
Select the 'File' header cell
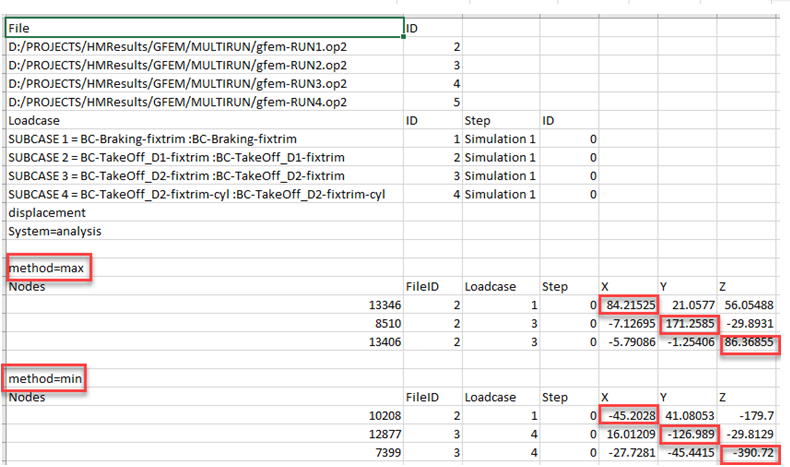click(x=204, y=28)
